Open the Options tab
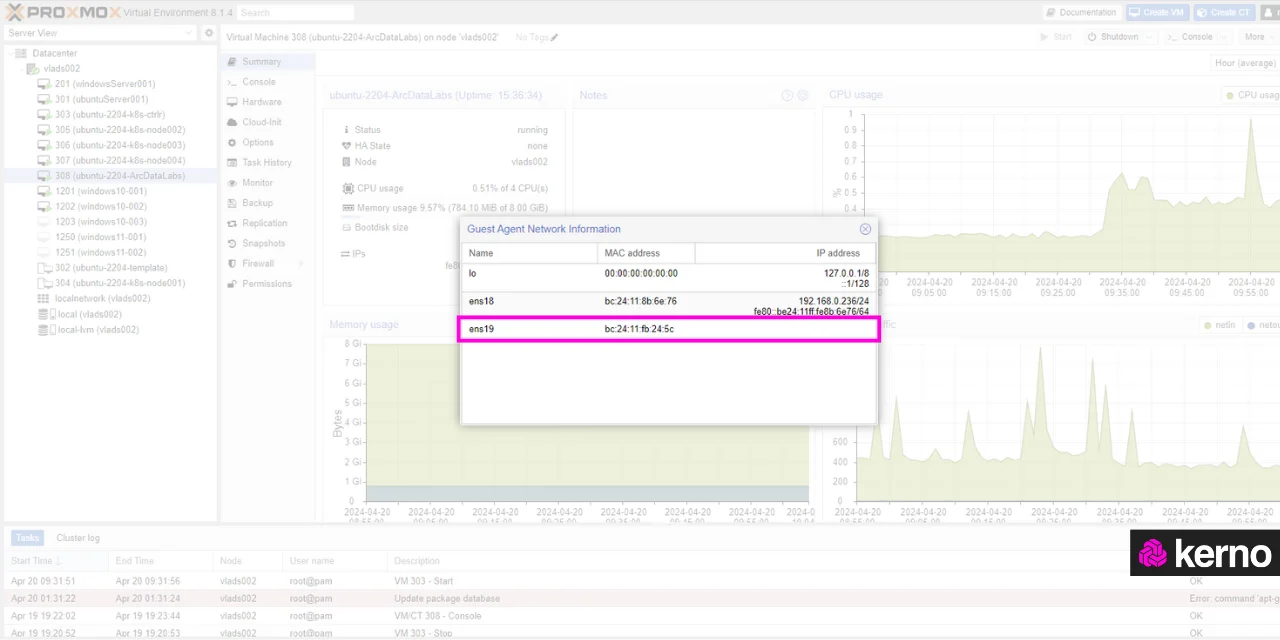The width and height of the screenshot is (1280, 640). [267, 142]
